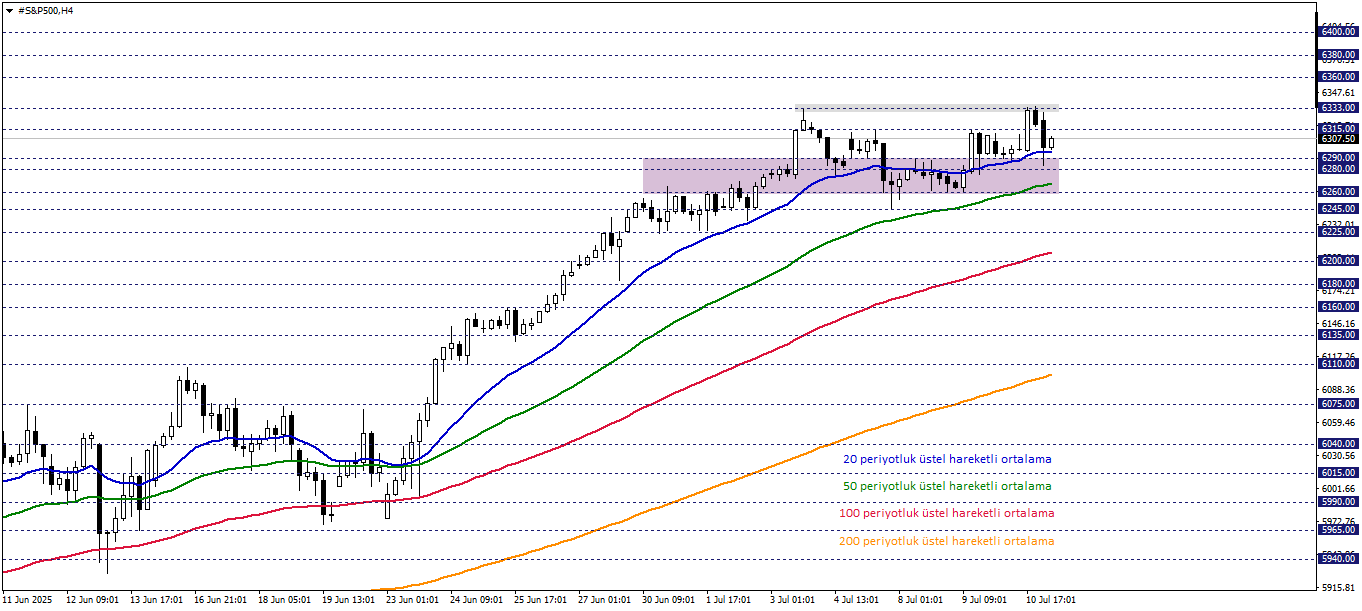Click the 6030.56 price axis value

(1338, 456)
